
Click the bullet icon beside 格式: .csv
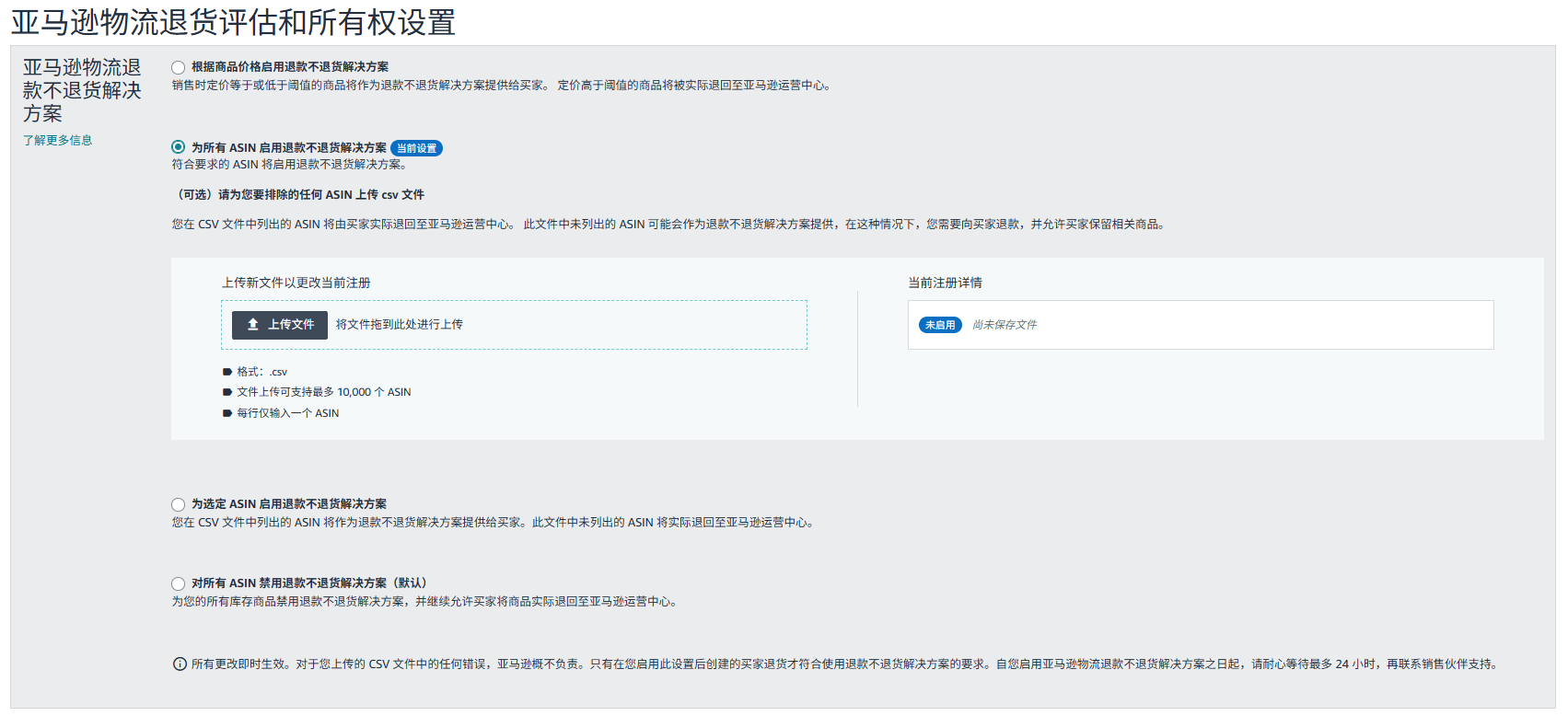pos(227,373)
